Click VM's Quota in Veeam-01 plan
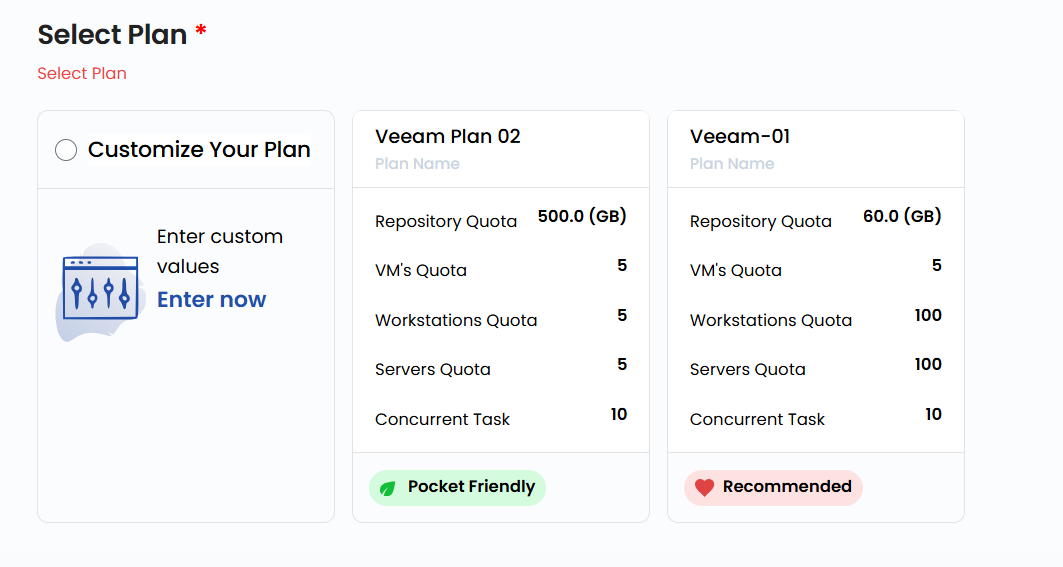This screenshot has height=567, width=1063. [735, 271]
